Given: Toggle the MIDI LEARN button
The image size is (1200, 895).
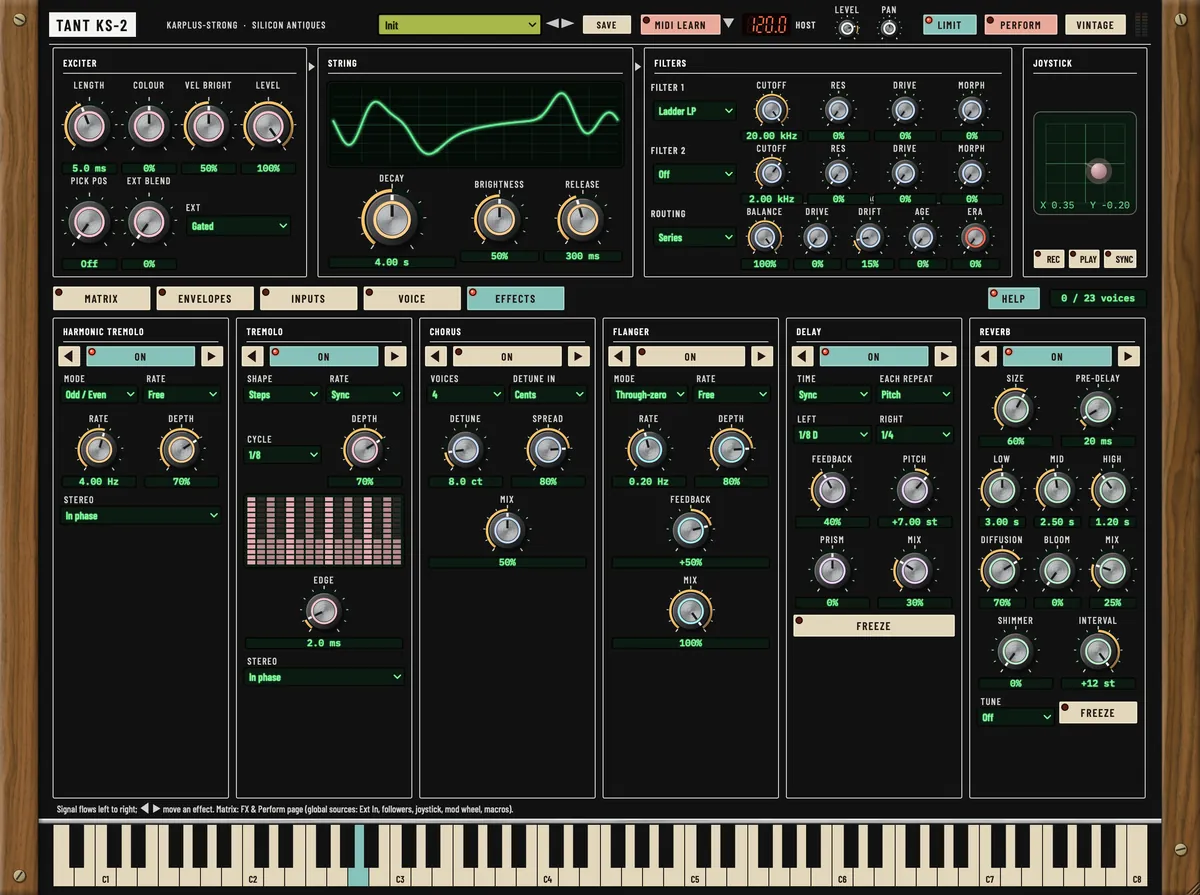Looking at the screenshot, I should coord(679,25).
